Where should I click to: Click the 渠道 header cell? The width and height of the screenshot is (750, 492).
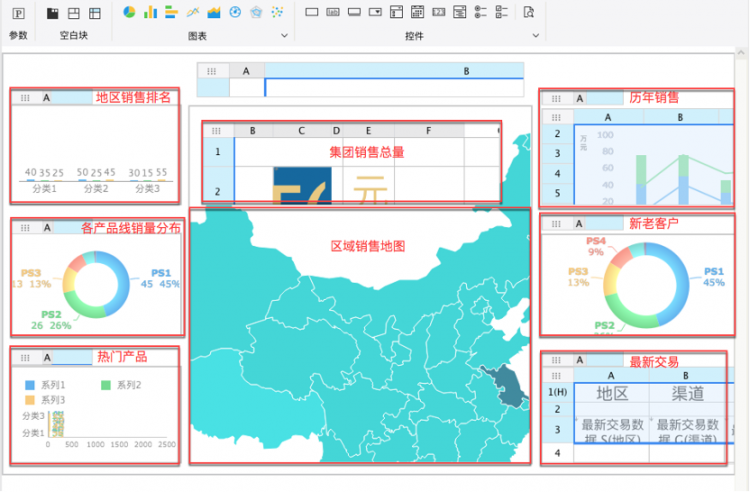(x=687, y=393)
